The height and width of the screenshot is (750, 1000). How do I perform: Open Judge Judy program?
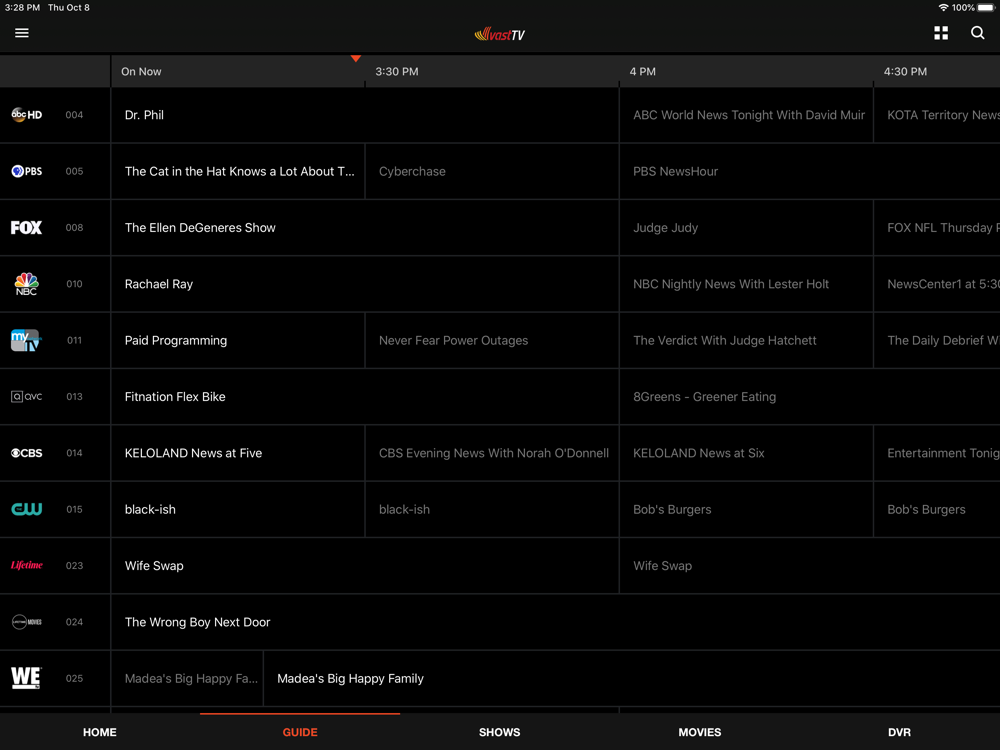(746, 228)
